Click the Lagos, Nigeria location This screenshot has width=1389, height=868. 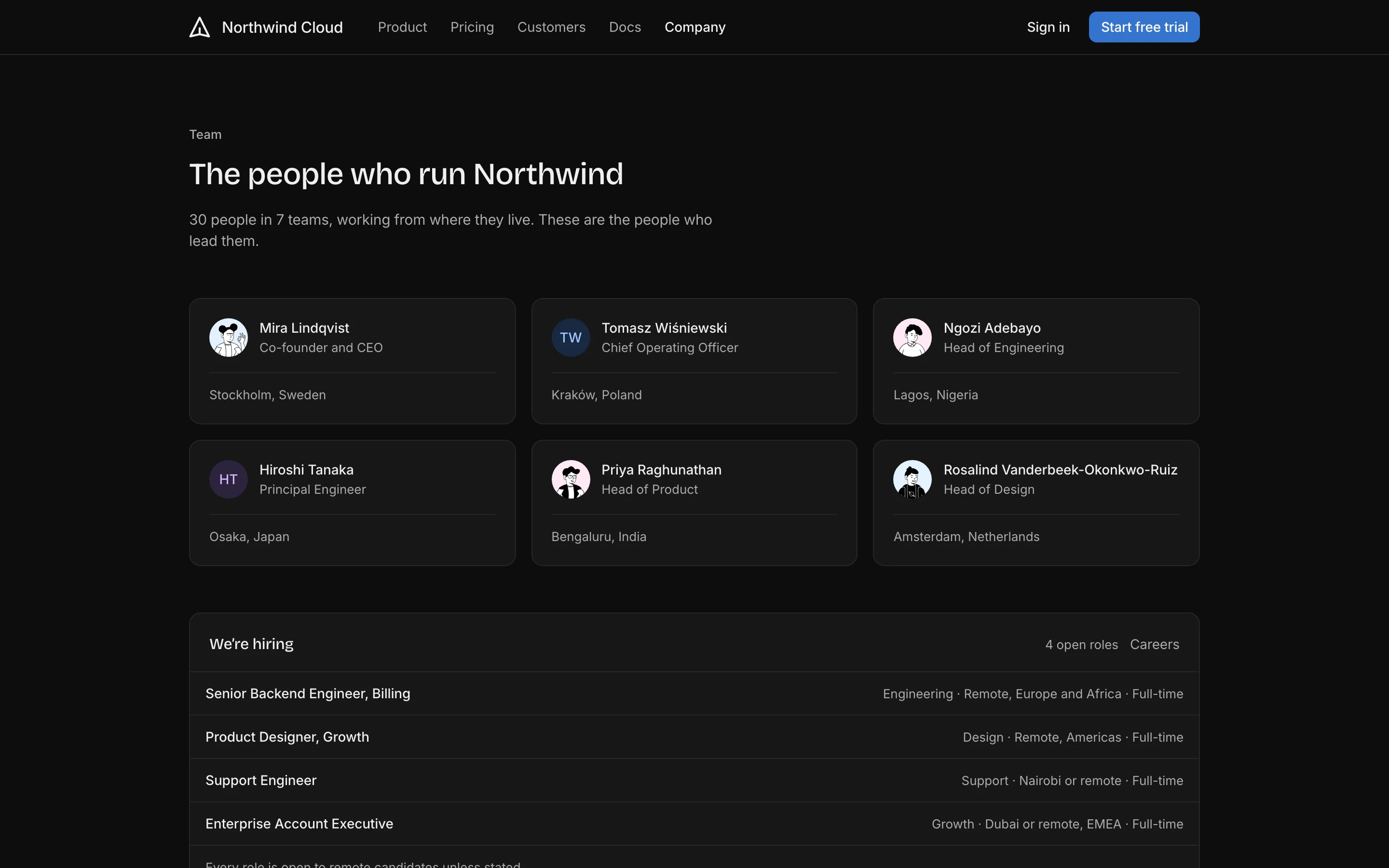coord(936,395)
